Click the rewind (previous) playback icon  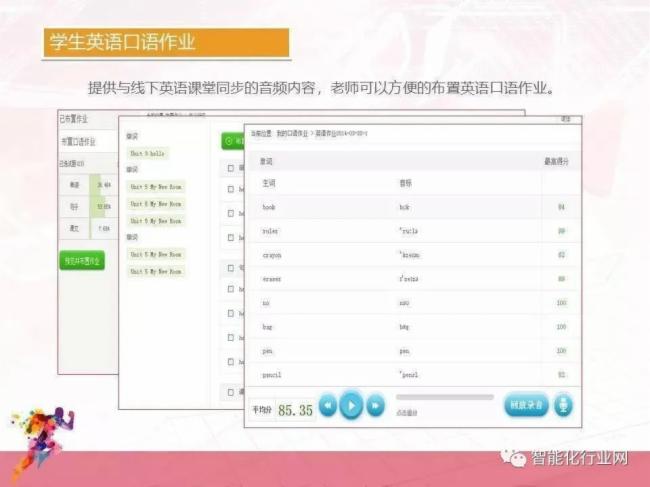coord(328,406)
